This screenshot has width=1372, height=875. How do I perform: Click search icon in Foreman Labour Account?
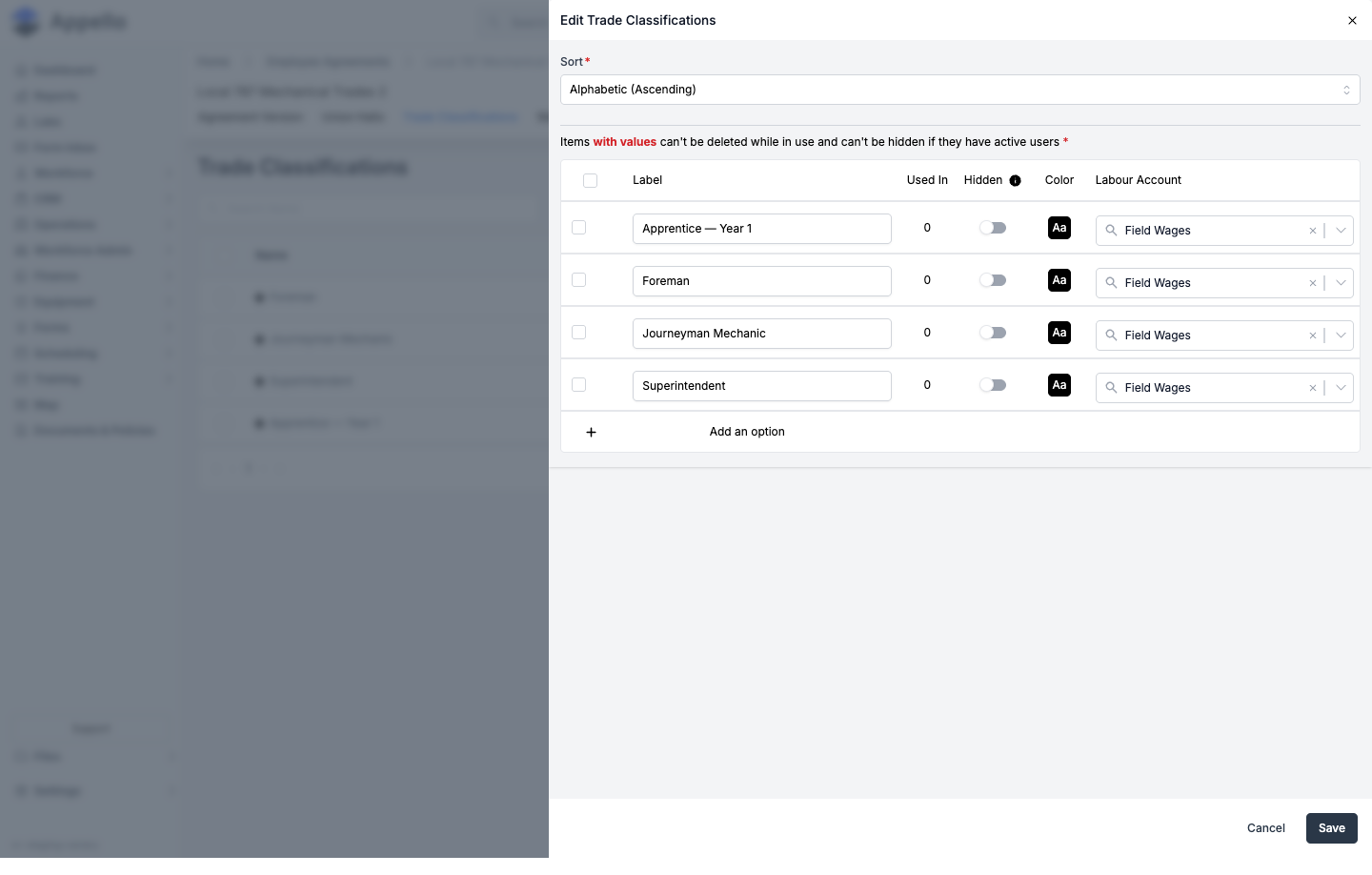click(1111, 283)
